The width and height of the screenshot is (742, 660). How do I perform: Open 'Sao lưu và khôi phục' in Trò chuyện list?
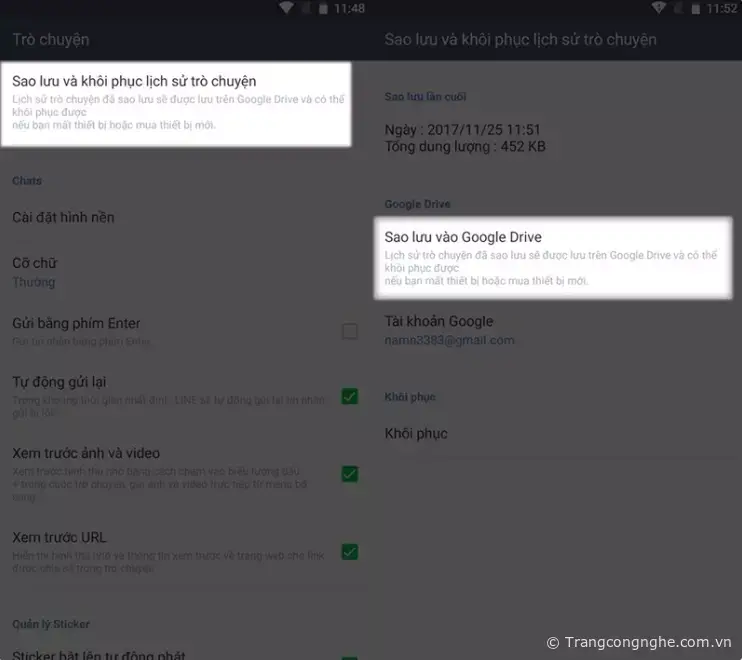click(176, 104)
